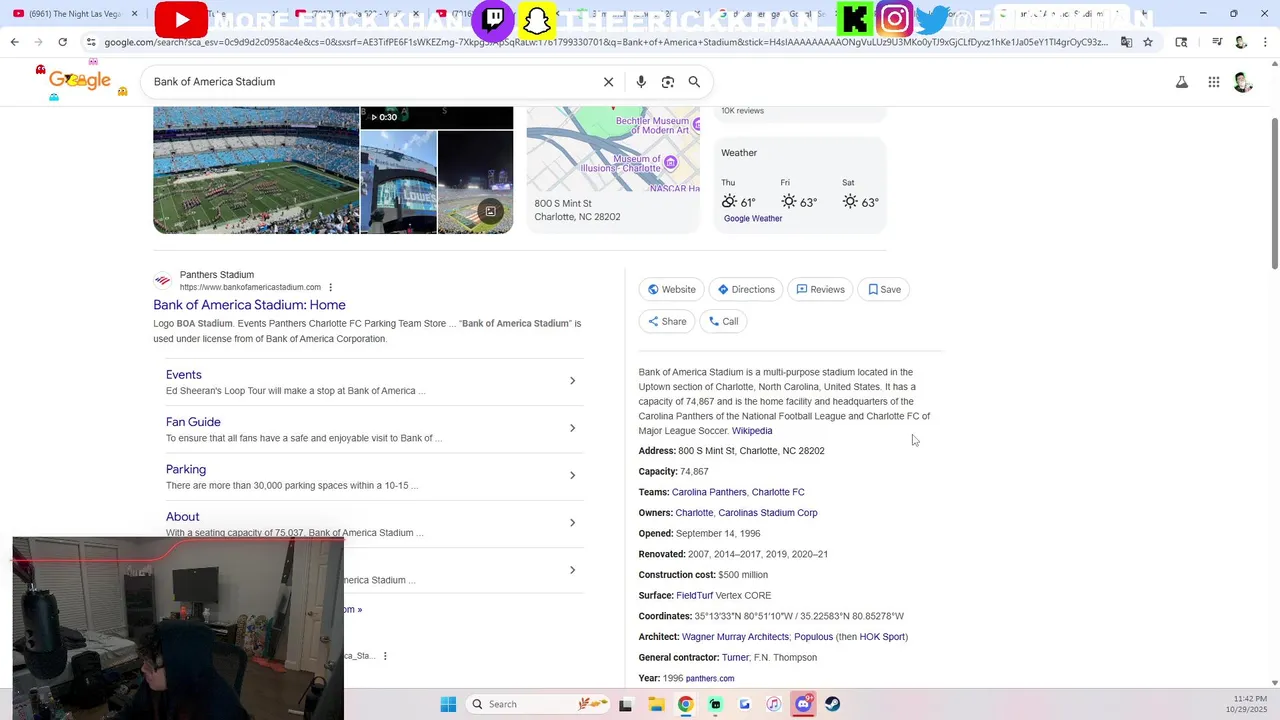Get Directions to the stadium
The width and height of the screenshot is (1280, 720).
tap(746, 289)
